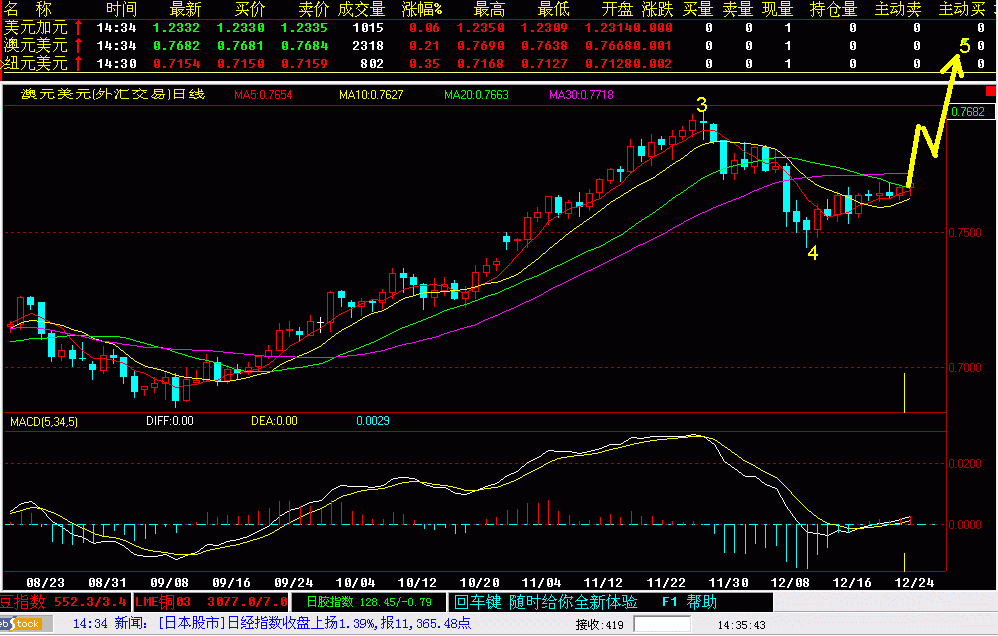
Task: Click the MA5:0.7654 moving average label
Action: [x=263, y=95]
